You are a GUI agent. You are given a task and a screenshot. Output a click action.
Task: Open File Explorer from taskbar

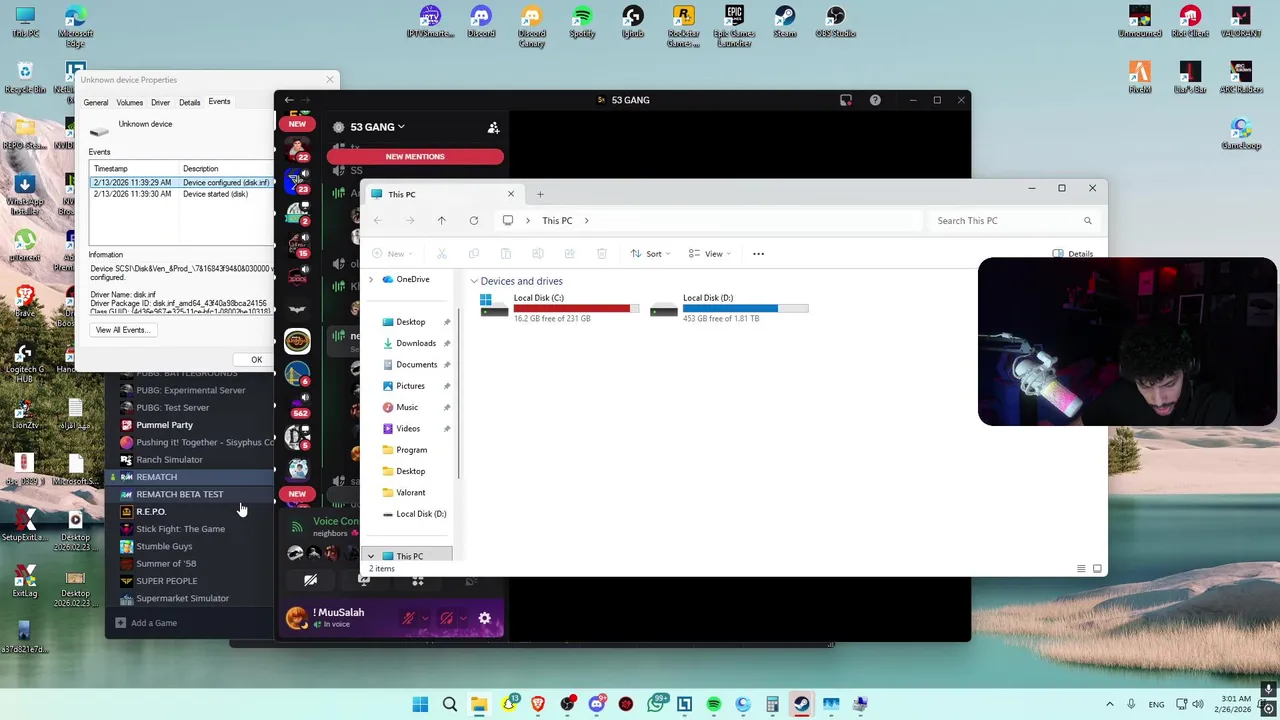479,704
